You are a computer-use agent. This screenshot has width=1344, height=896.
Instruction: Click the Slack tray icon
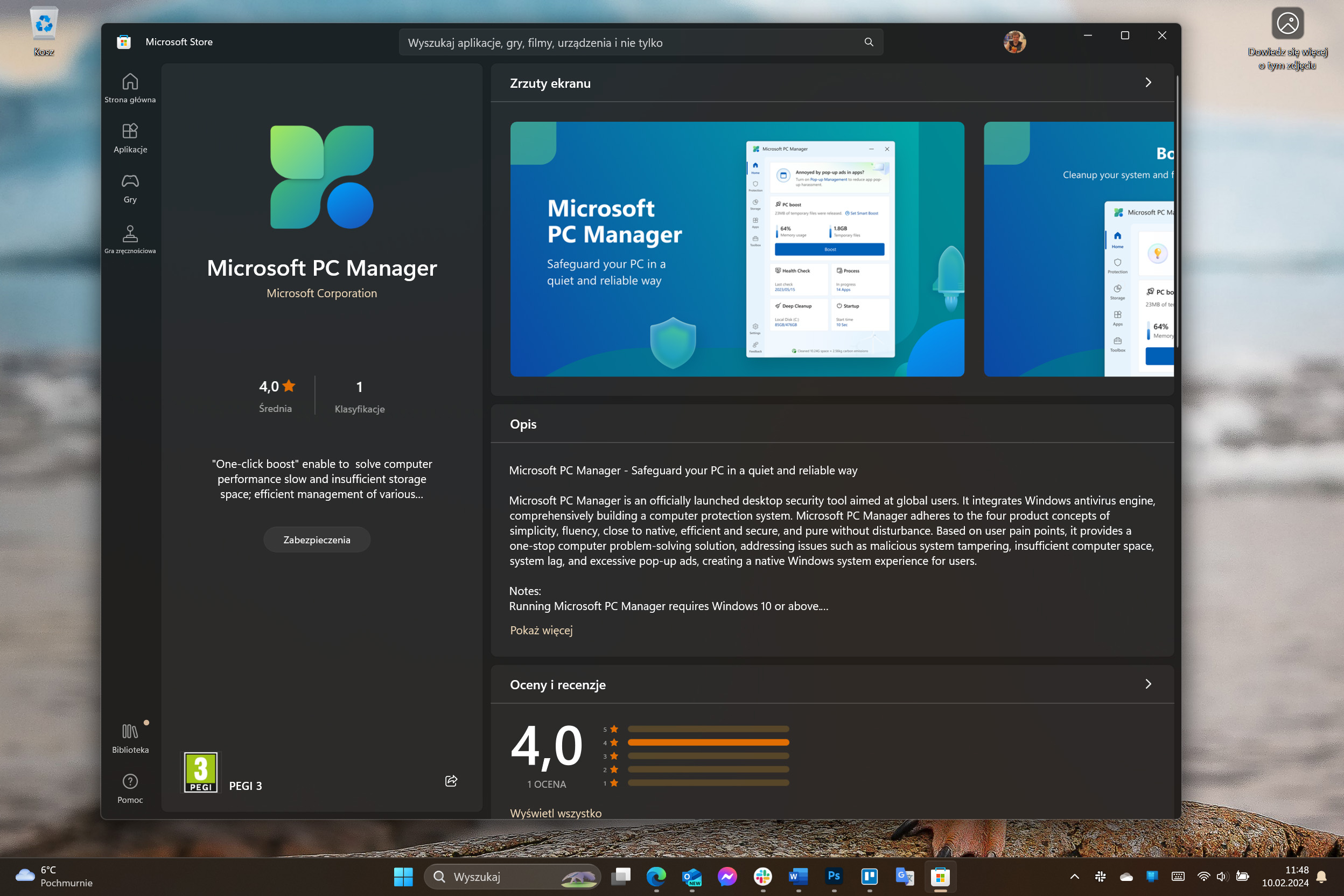point(1100,877)
